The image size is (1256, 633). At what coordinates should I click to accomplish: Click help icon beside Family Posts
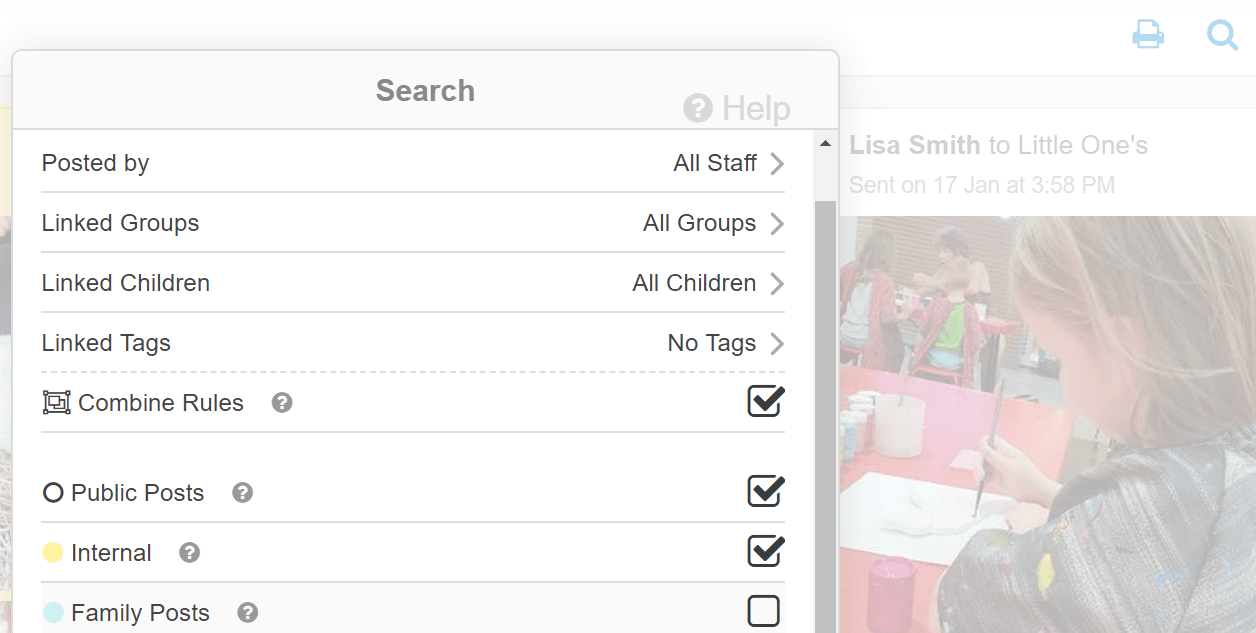point(248,613)
